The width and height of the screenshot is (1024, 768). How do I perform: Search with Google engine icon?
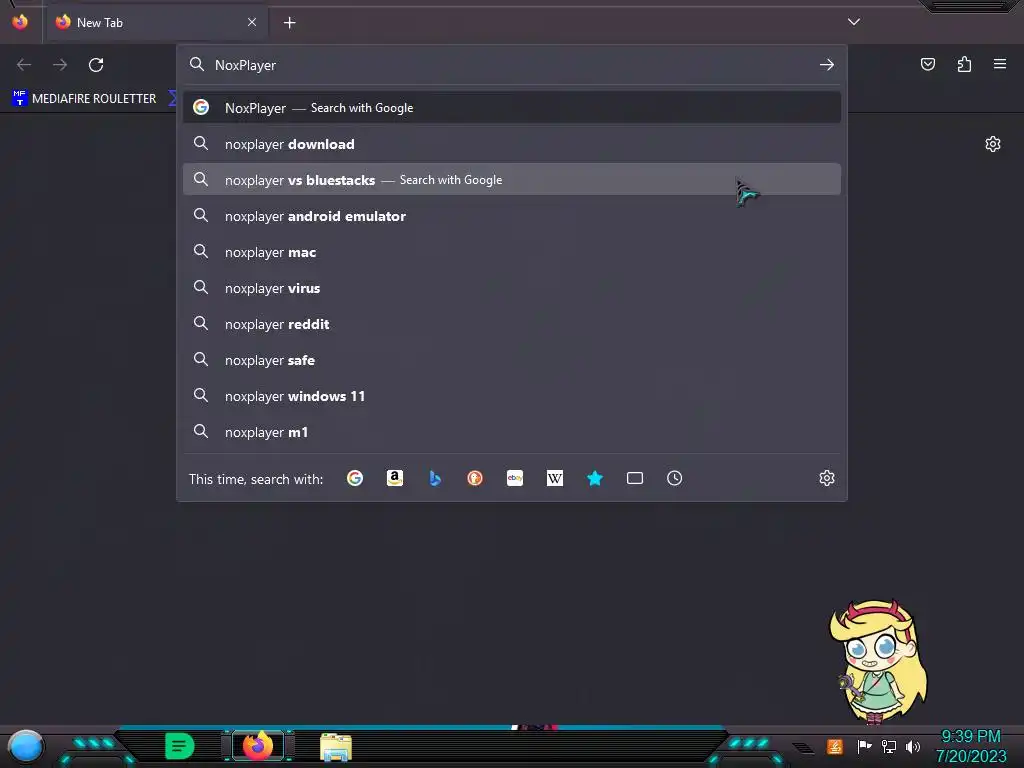pos(355,478)
